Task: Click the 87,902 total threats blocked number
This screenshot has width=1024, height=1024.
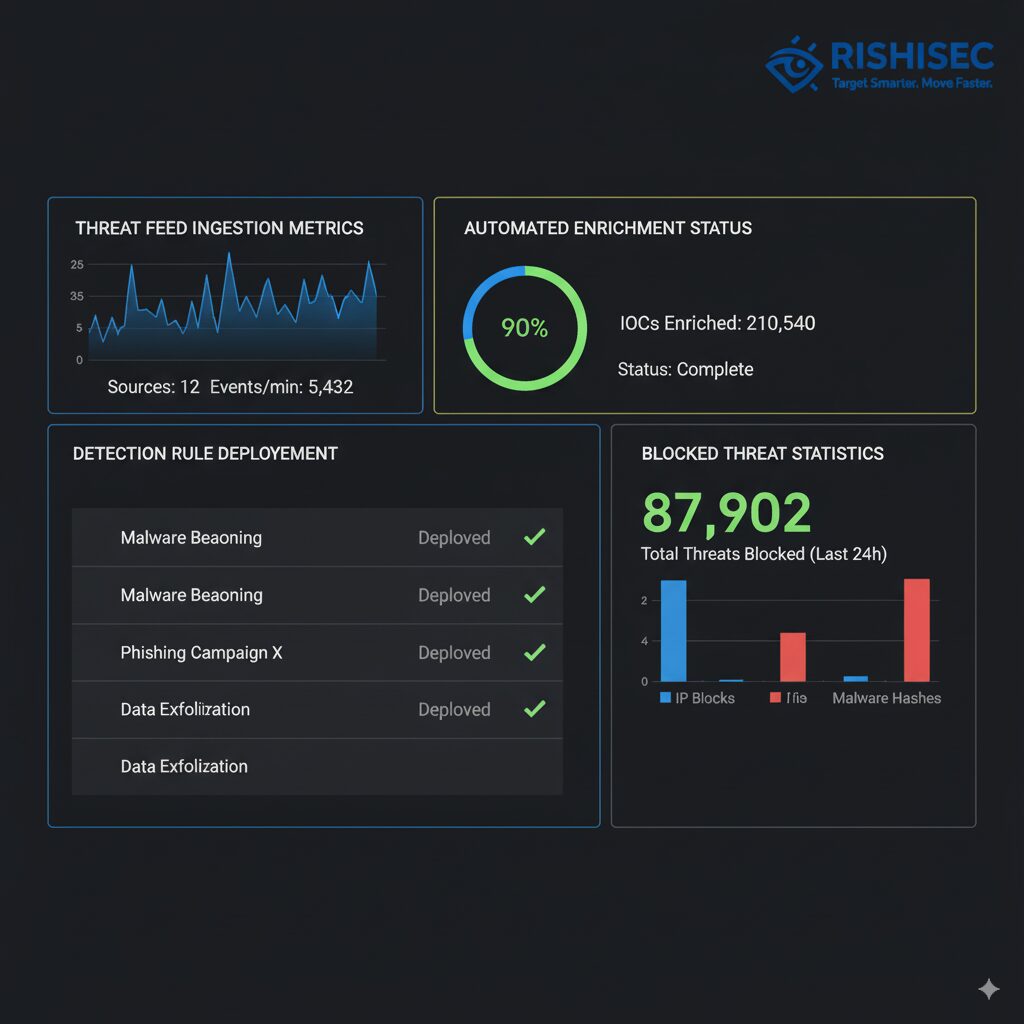Action: point(726,513)
